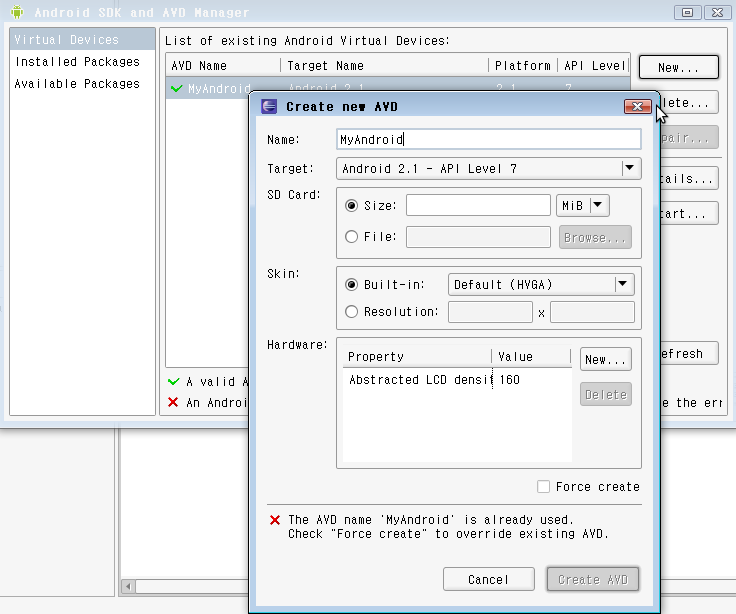736x614 pixels.
Task: Click the Cancel button
Action: click(x=489, y=579)
